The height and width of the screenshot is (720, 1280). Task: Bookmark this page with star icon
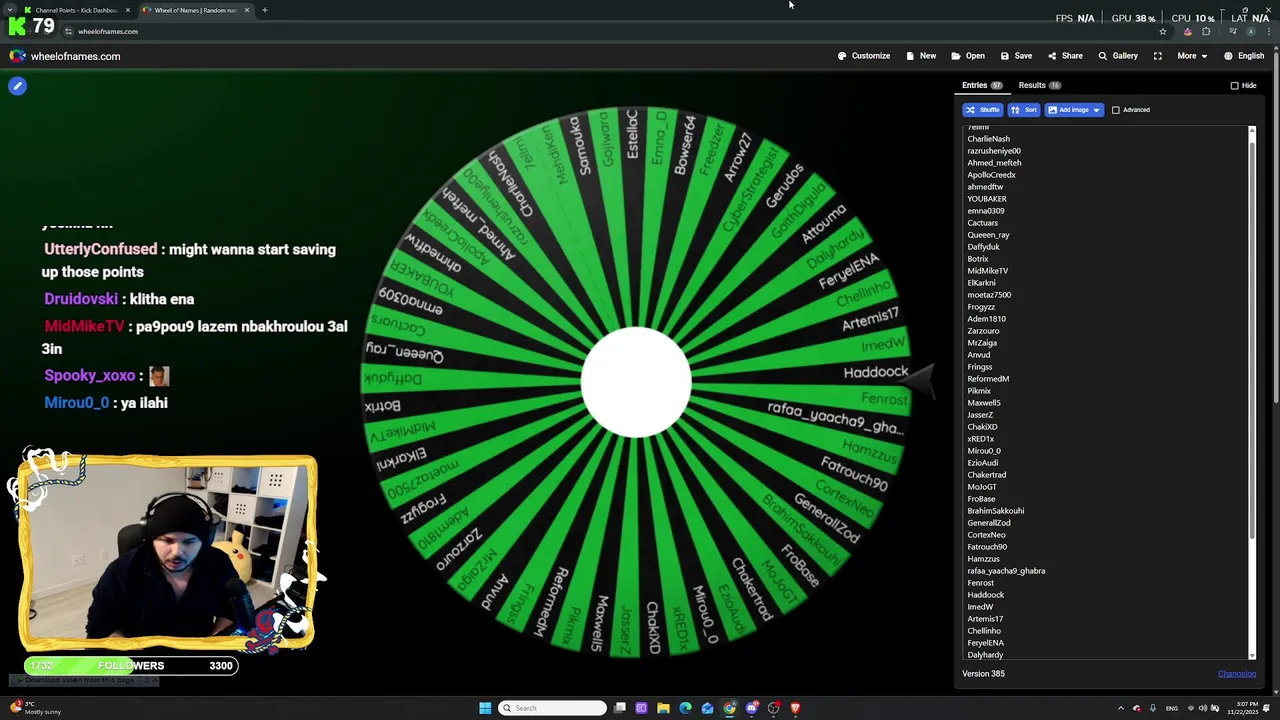[x=1162, y=31]
